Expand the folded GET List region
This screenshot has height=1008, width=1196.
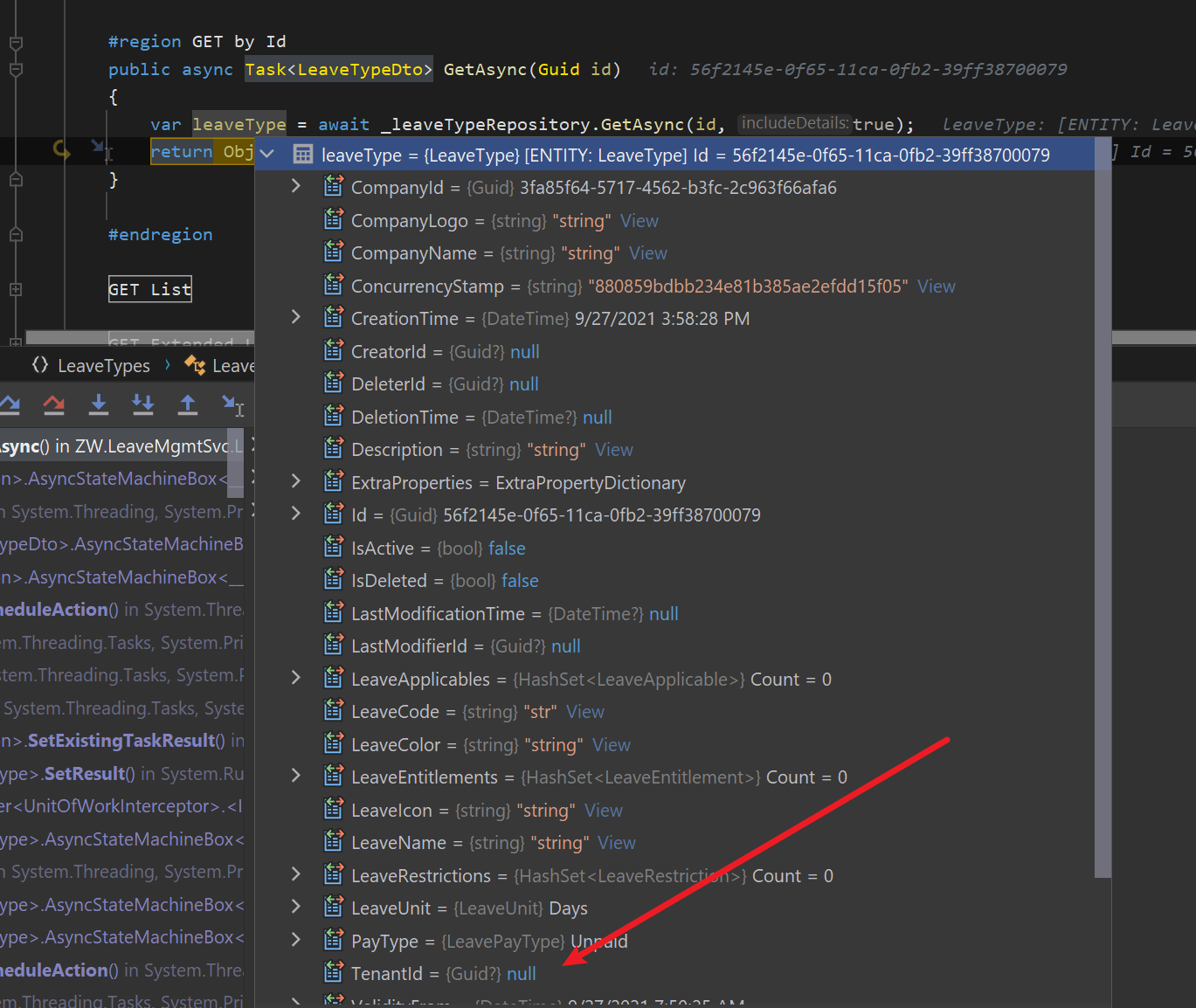point(16,289)
